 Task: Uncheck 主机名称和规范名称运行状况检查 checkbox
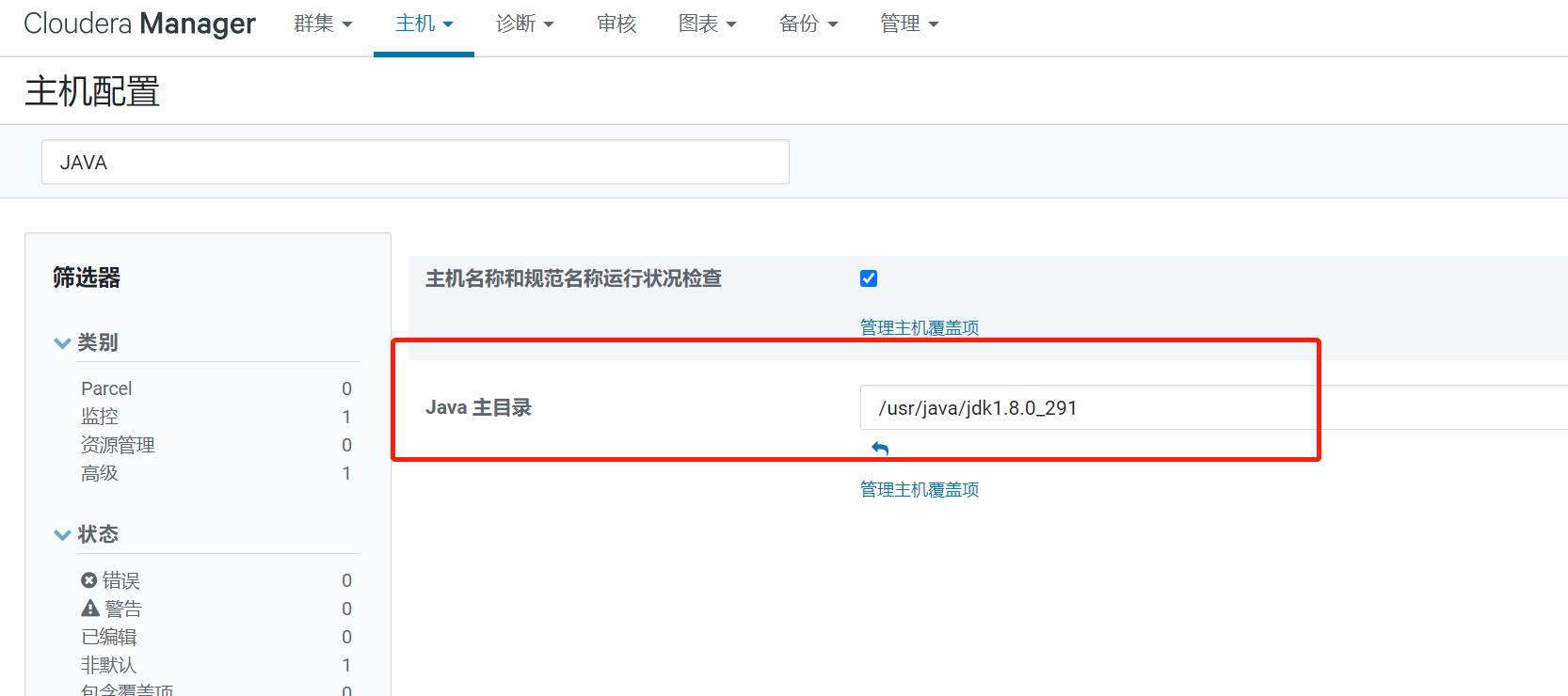point(869,278)
